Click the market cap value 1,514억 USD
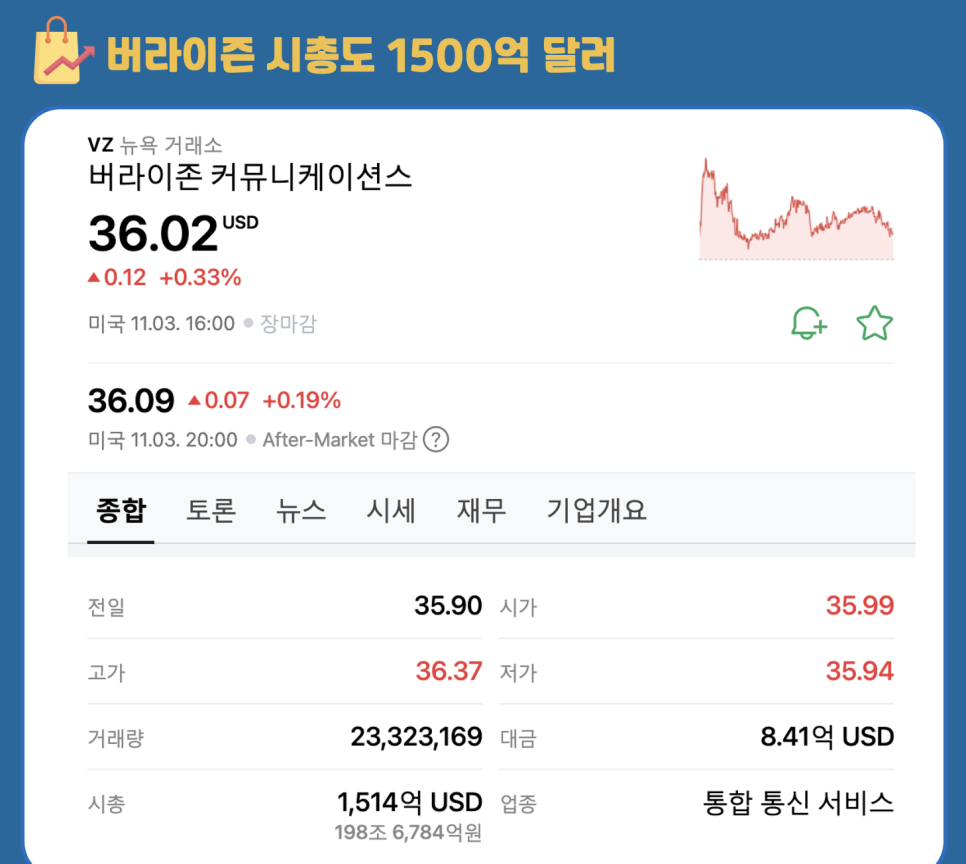The image size is (966, 864). [410, 801]
